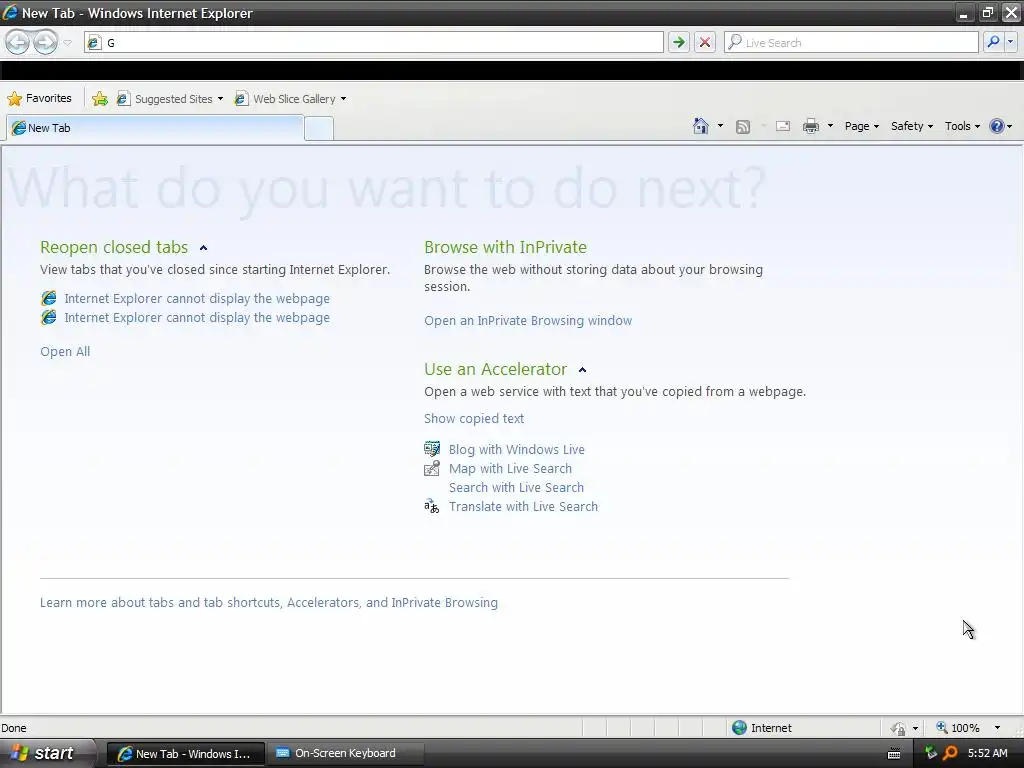Click the Print icon
The width and height of the screenshot is (1024, 768).
click(x=810, y=126)
